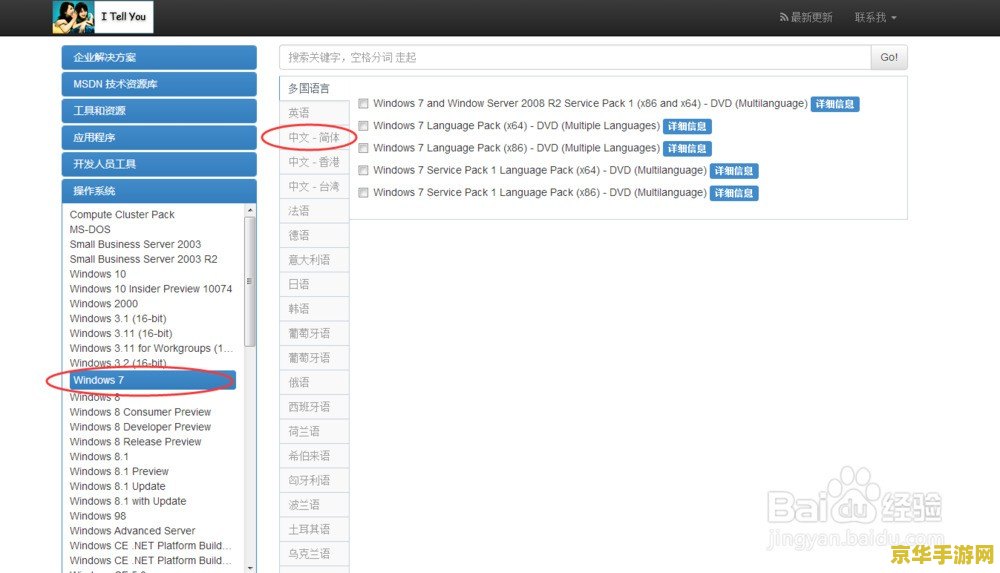Open 详细信息 for SP1 Language Pack (x64)
This screenshot has height=573, width=1000.
(x=733, y=171)
